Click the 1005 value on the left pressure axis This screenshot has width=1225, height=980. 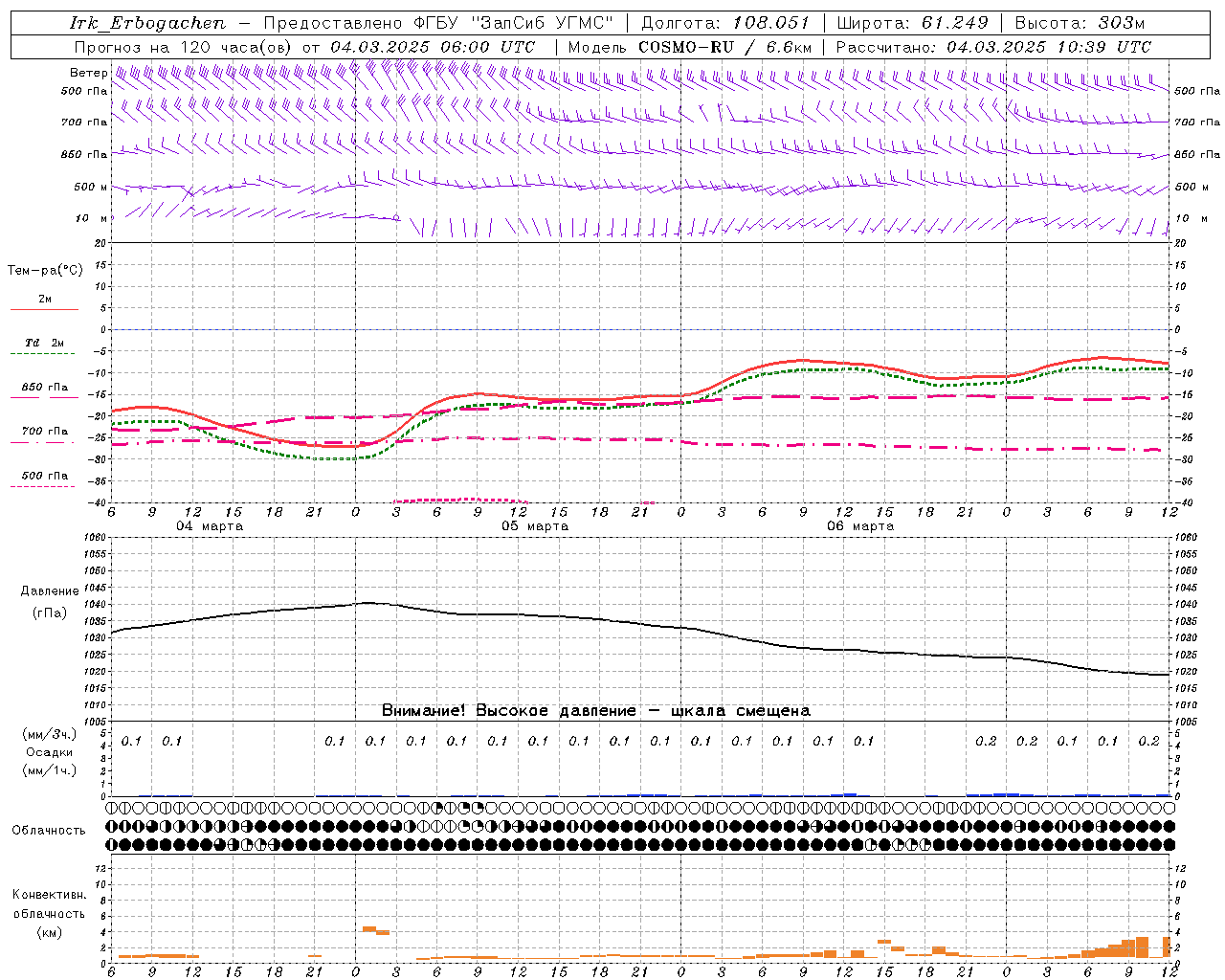point(98,722)
